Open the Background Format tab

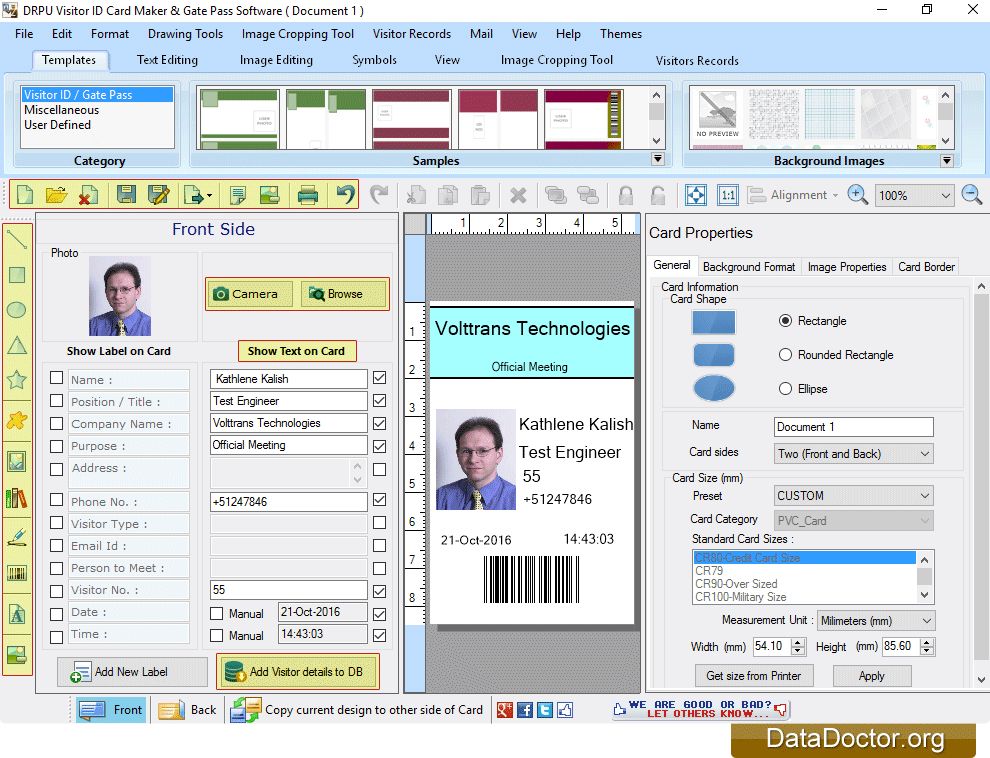point(749,267)
